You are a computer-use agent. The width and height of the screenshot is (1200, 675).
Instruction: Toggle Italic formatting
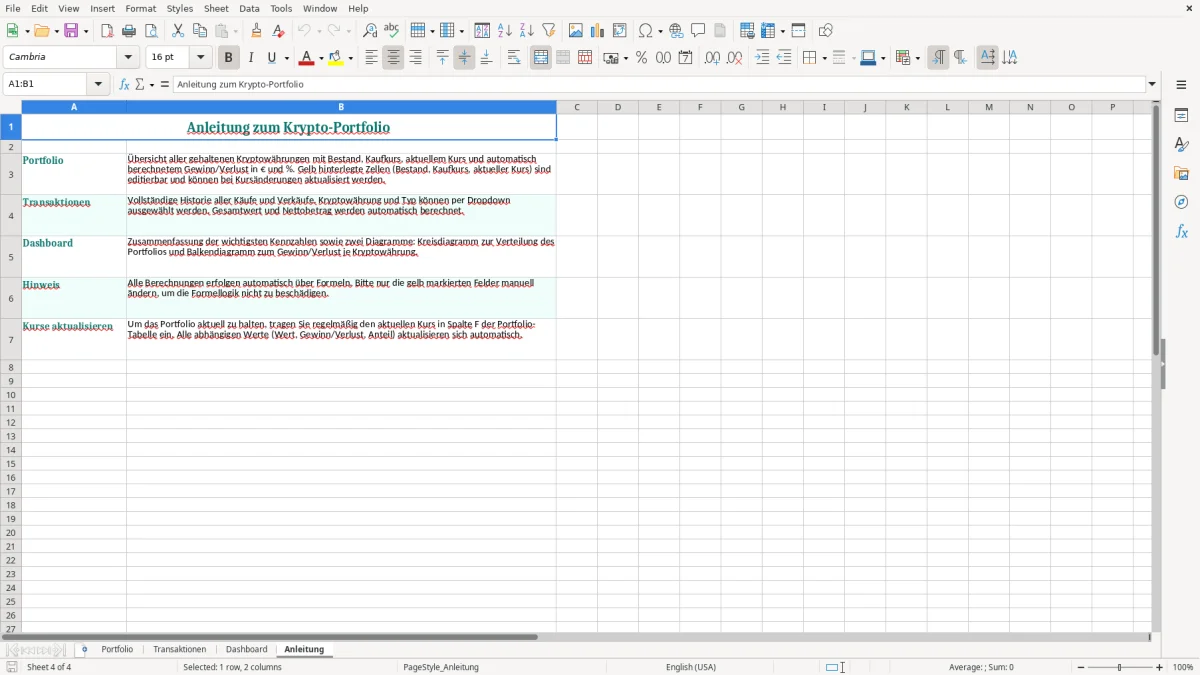tap(250, 58)
